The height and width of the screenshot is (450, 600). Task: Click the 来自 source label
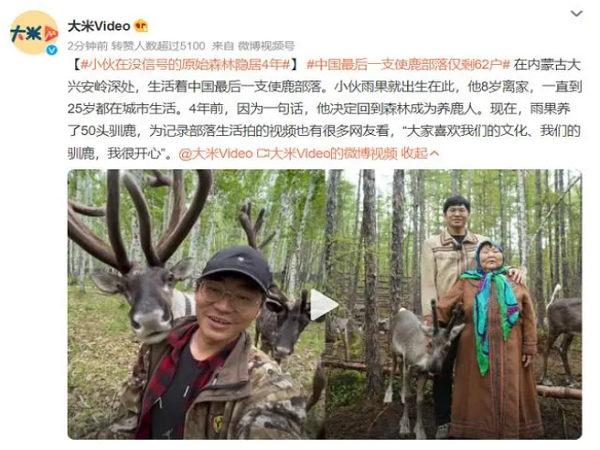coord(223,46)
